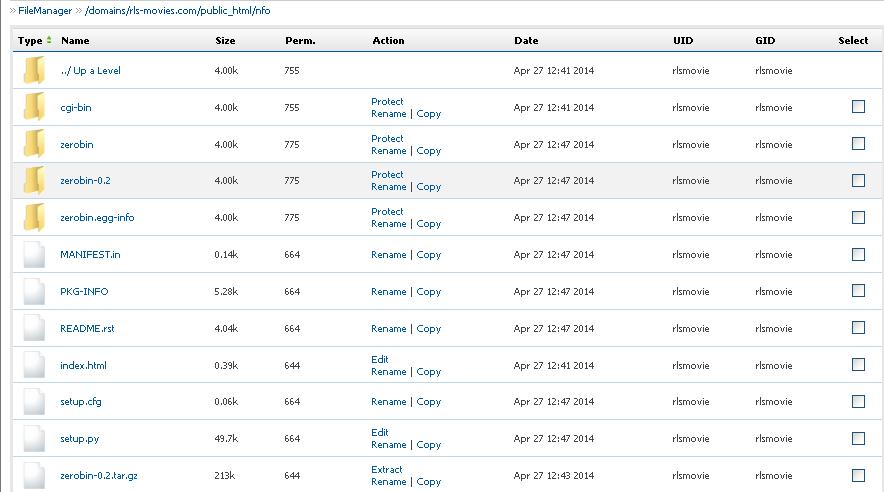Tick the checkbox for index.html
The height and width of the screenshot is (492, 884).
858,365
